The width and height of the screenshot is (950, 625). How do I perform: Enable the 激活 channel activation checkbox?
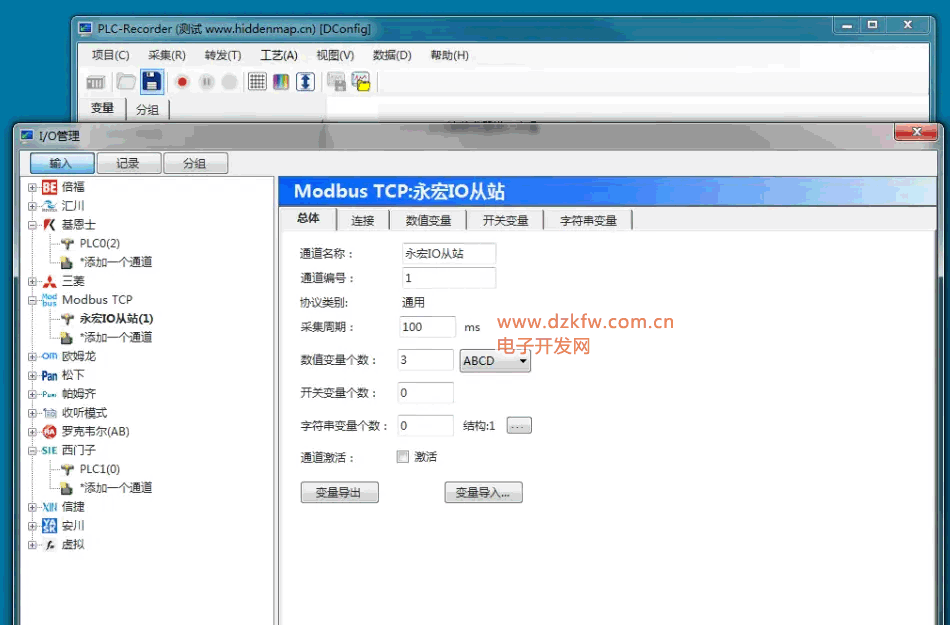[x=403, y=457]
